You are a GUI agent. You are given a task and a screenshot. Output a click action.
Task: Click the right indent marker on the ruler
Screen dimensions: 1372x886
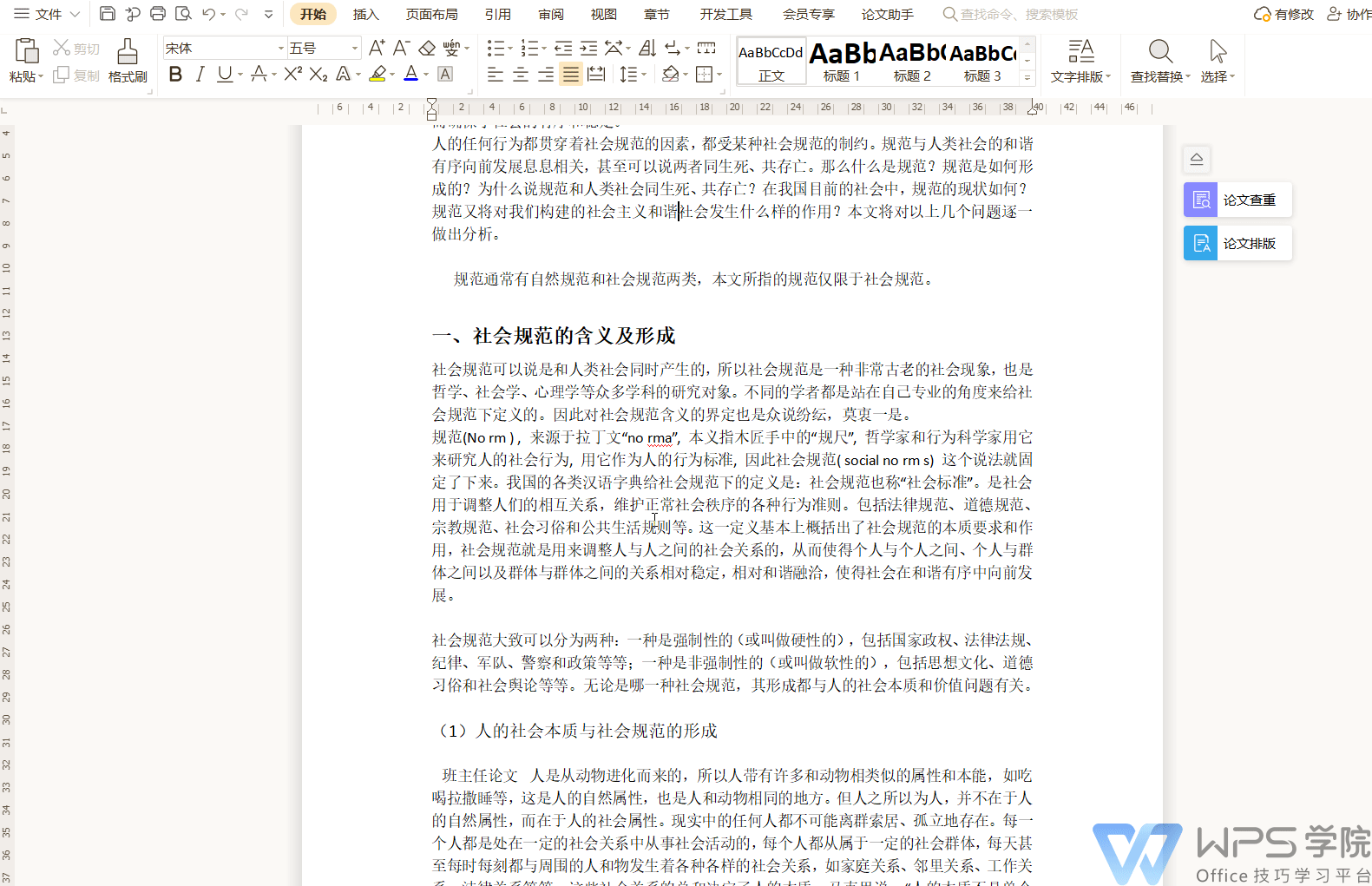coord(1034,108)
